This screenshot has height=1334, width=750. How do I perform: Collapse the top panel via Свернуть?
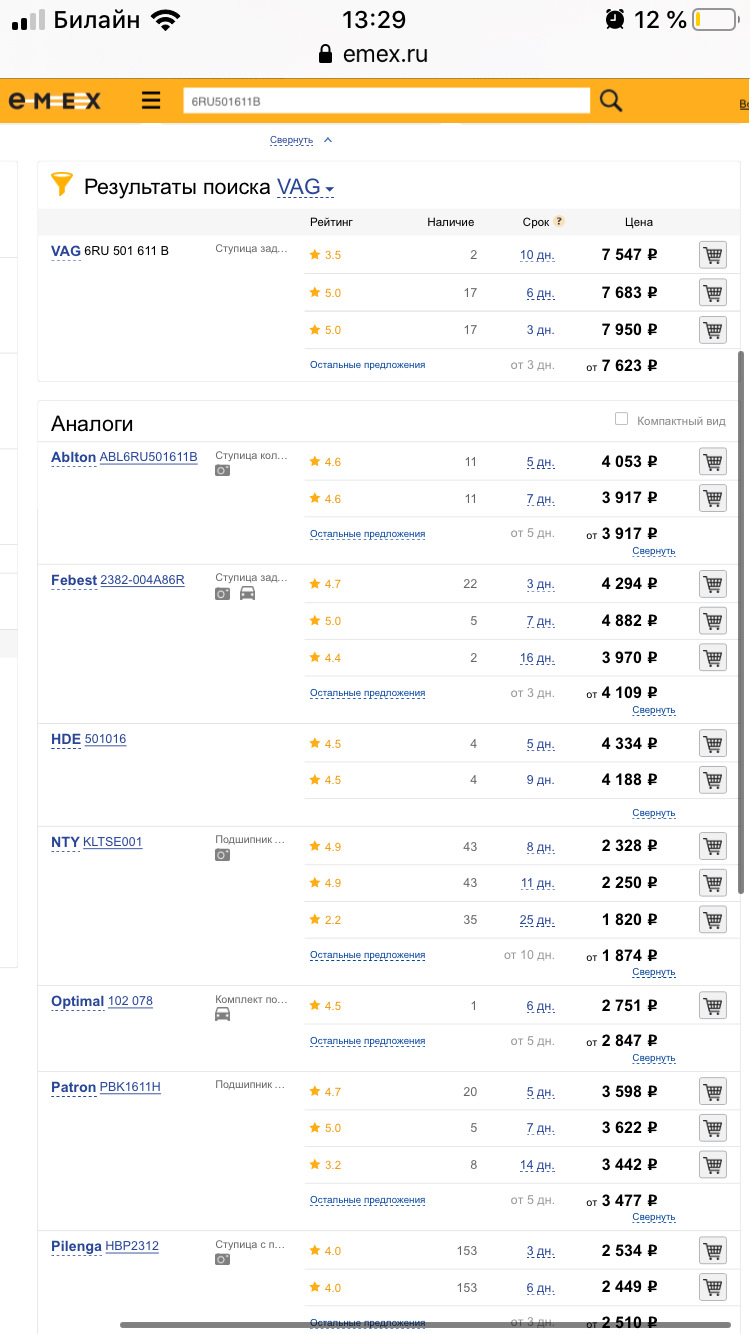292,140
